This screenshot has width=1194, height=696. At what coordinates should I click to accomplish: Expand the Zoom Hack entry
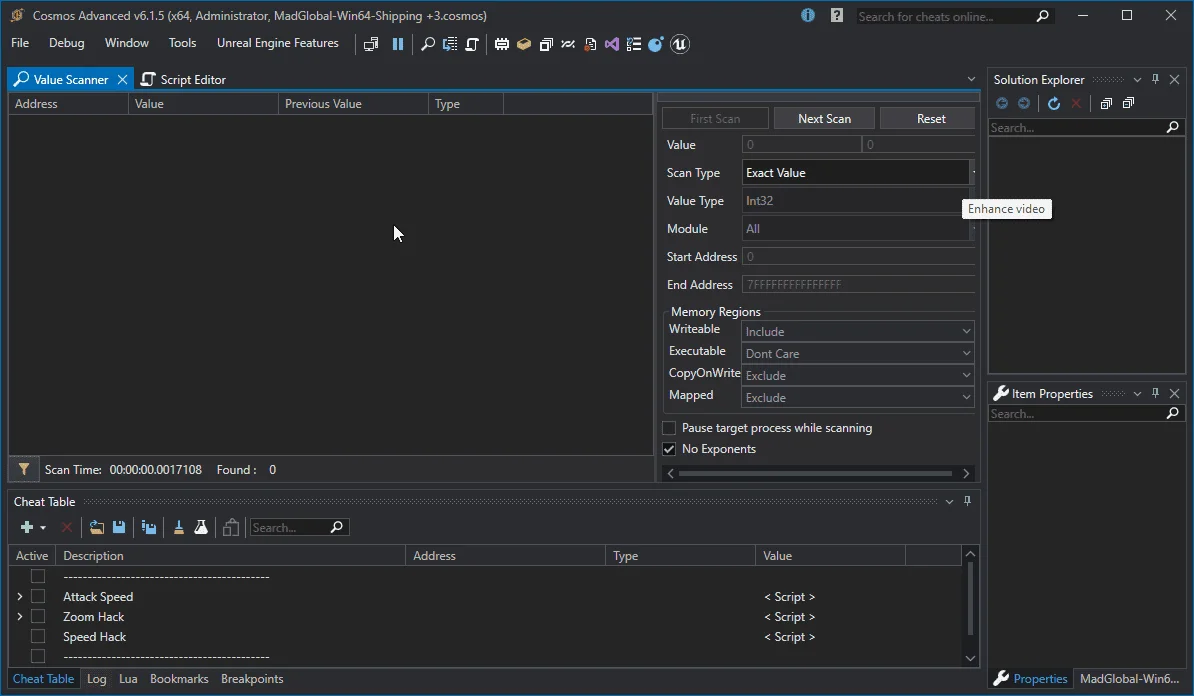(x=20, y=616)
